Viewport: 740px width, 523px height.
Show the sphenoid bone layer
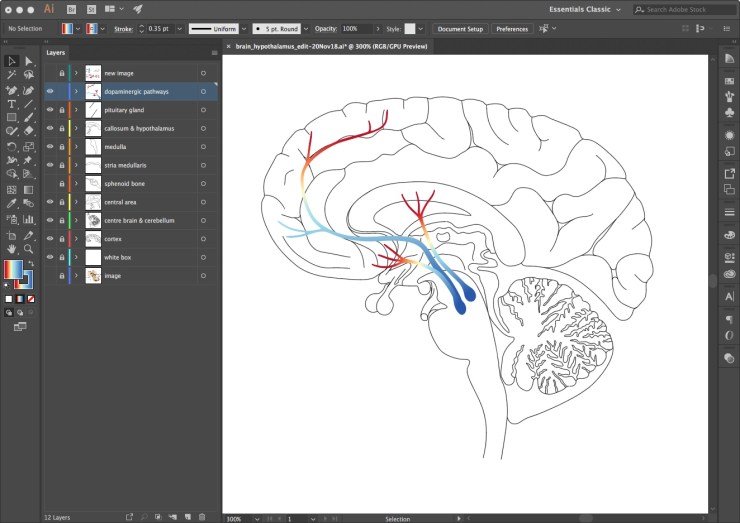[50, 183]
